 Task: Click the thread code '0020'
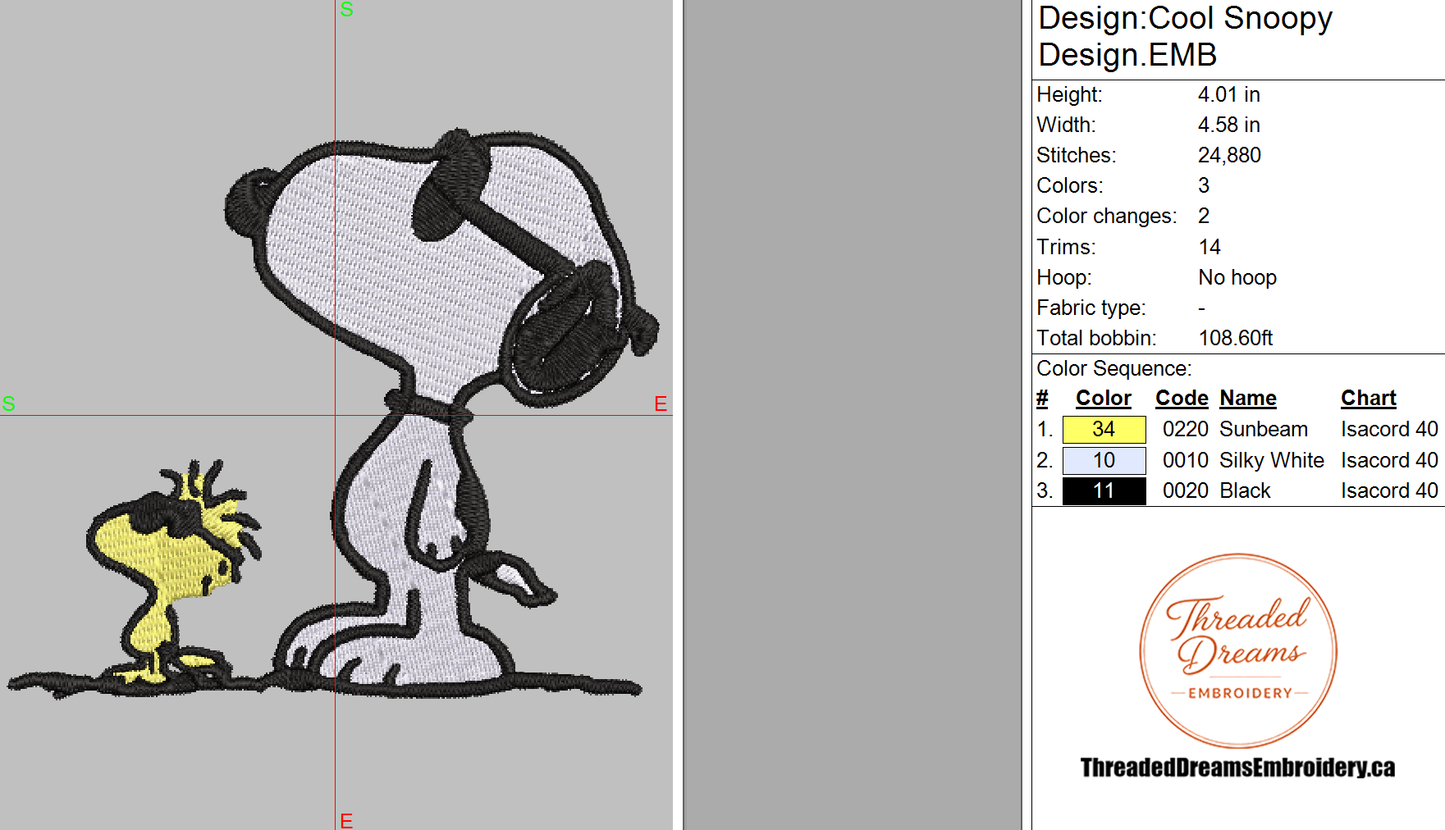[x=1186, y=491]
